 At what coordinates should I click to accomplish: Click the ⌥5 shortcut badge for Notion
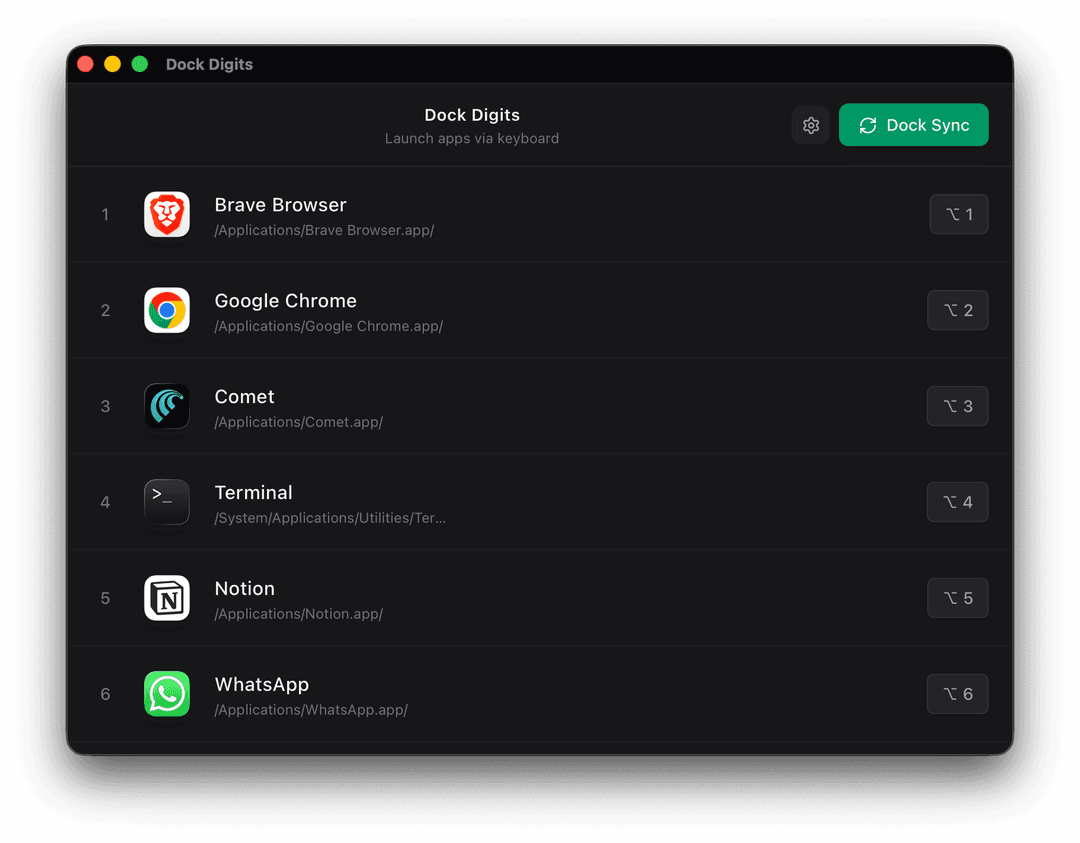pyautogui.click(x=958, y=597)
